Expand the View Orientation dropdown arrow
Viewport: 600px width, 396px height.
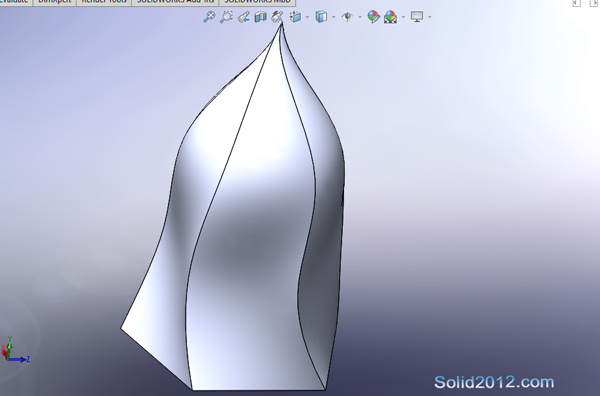(x=307, y=17)
